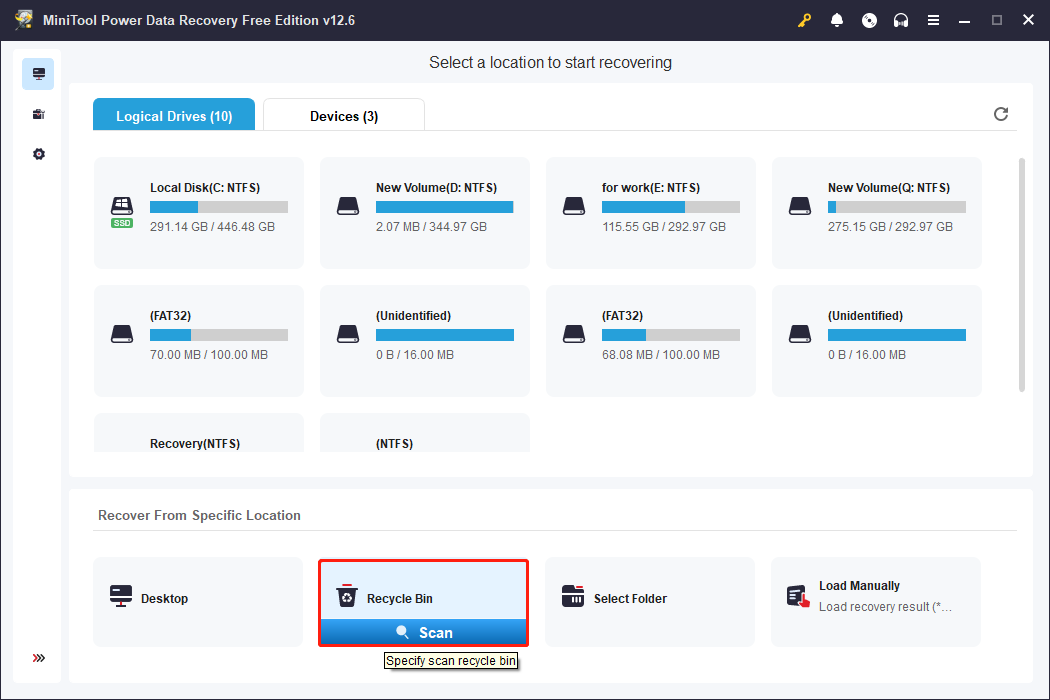Viewport: 1050px width, 700px height.
Task: Choose Select Folder location
Action: click(x=650, y=602)
